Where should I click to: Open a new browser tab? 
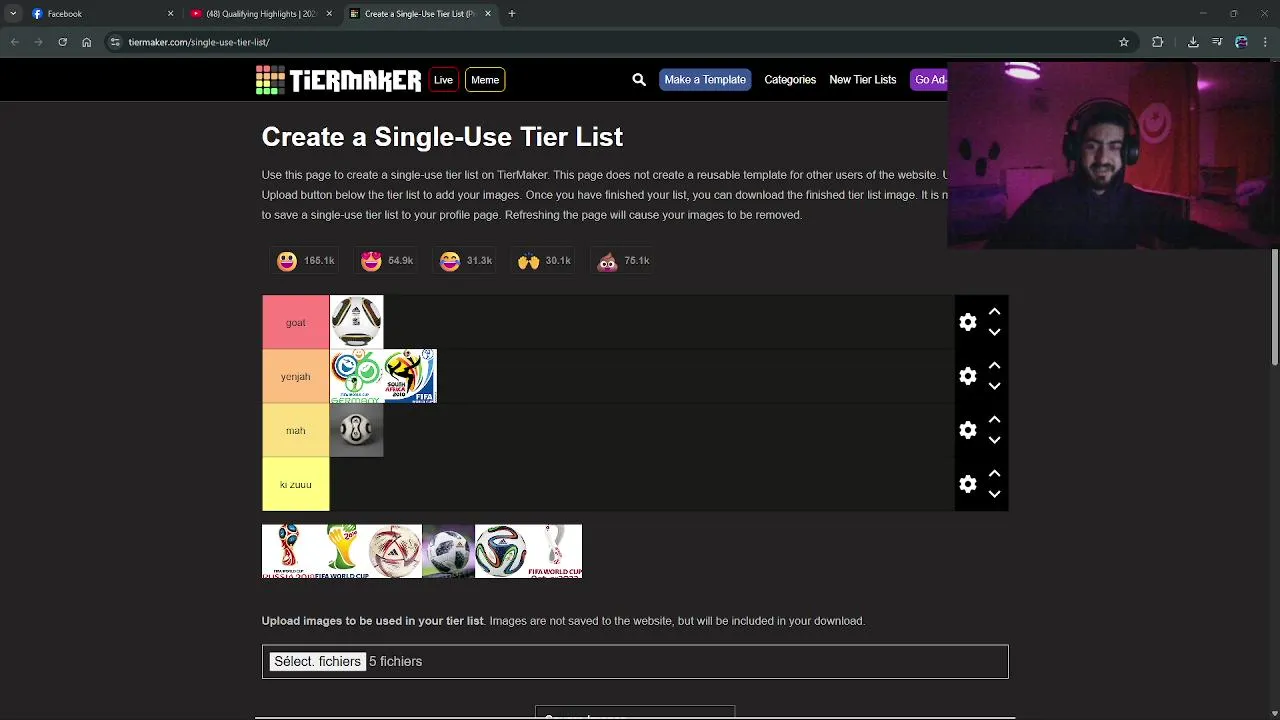coord(512,14)
